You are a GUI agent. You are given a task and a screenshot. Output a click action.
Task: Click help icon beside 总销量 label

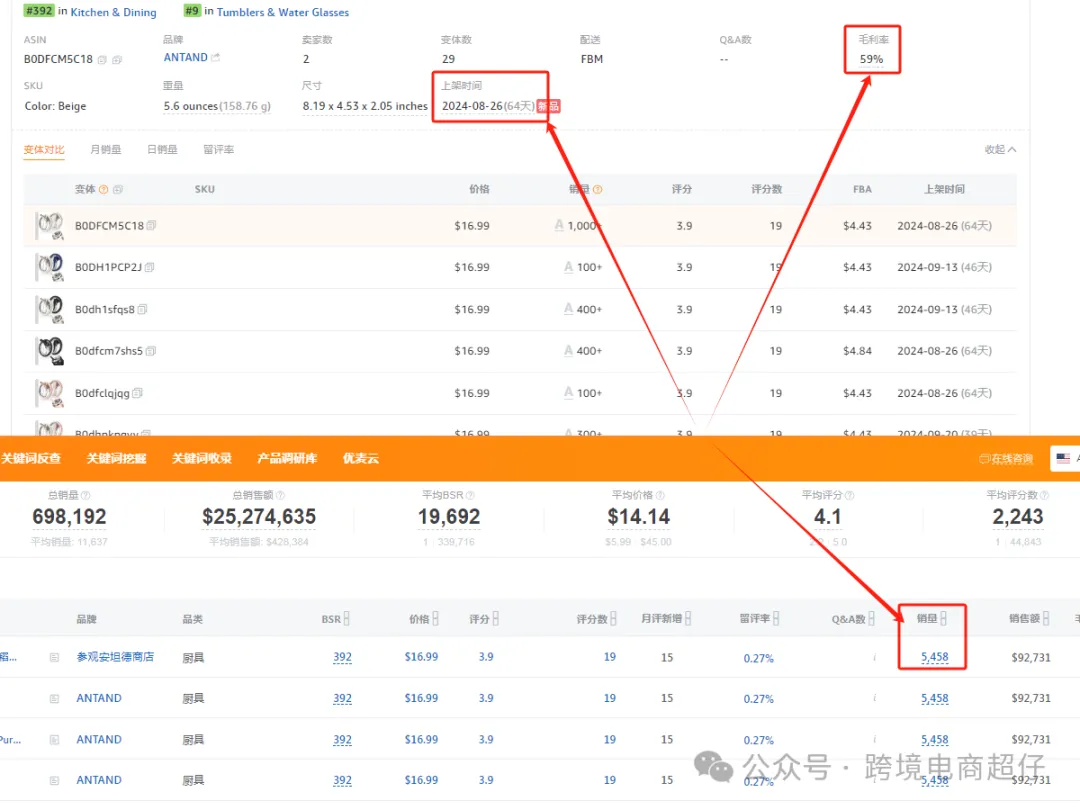(85, 495)
